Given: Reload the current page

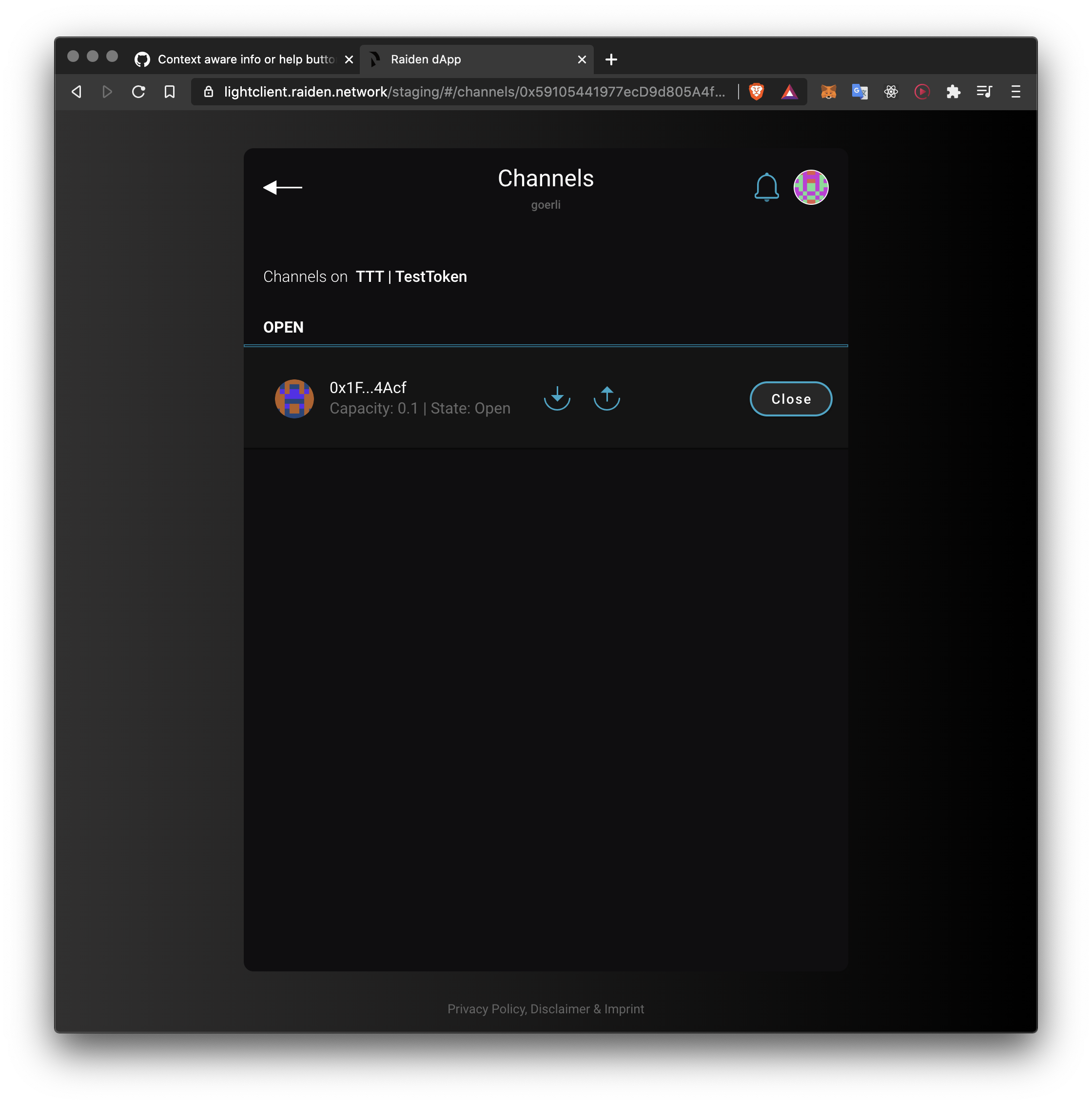Looking at the screenshot, I should [138, 92].
